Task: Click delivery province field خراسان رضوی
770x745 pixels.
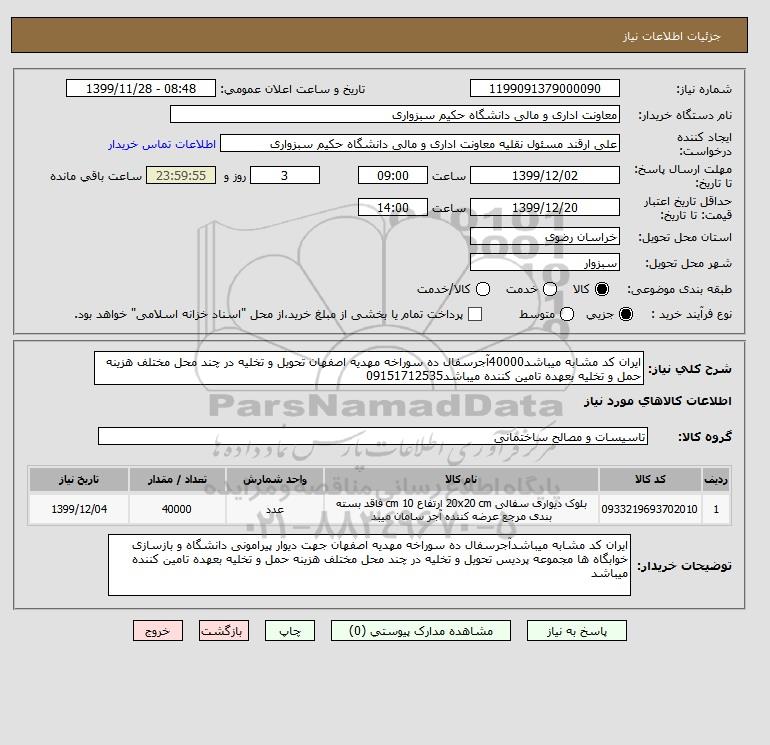Action: coord(545,237)
